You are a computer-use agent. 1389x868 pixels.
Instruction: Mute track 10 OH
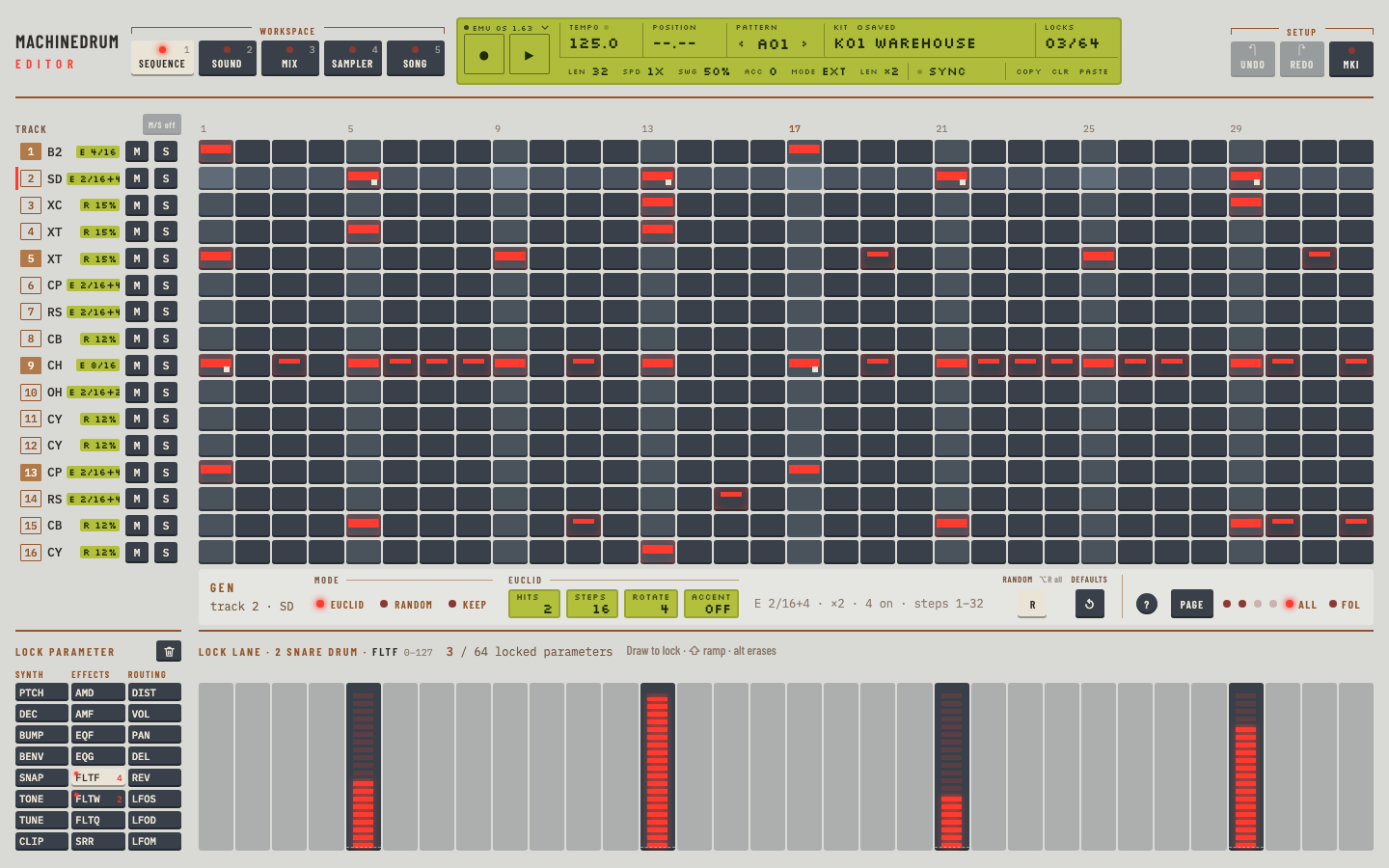point(137,393)
